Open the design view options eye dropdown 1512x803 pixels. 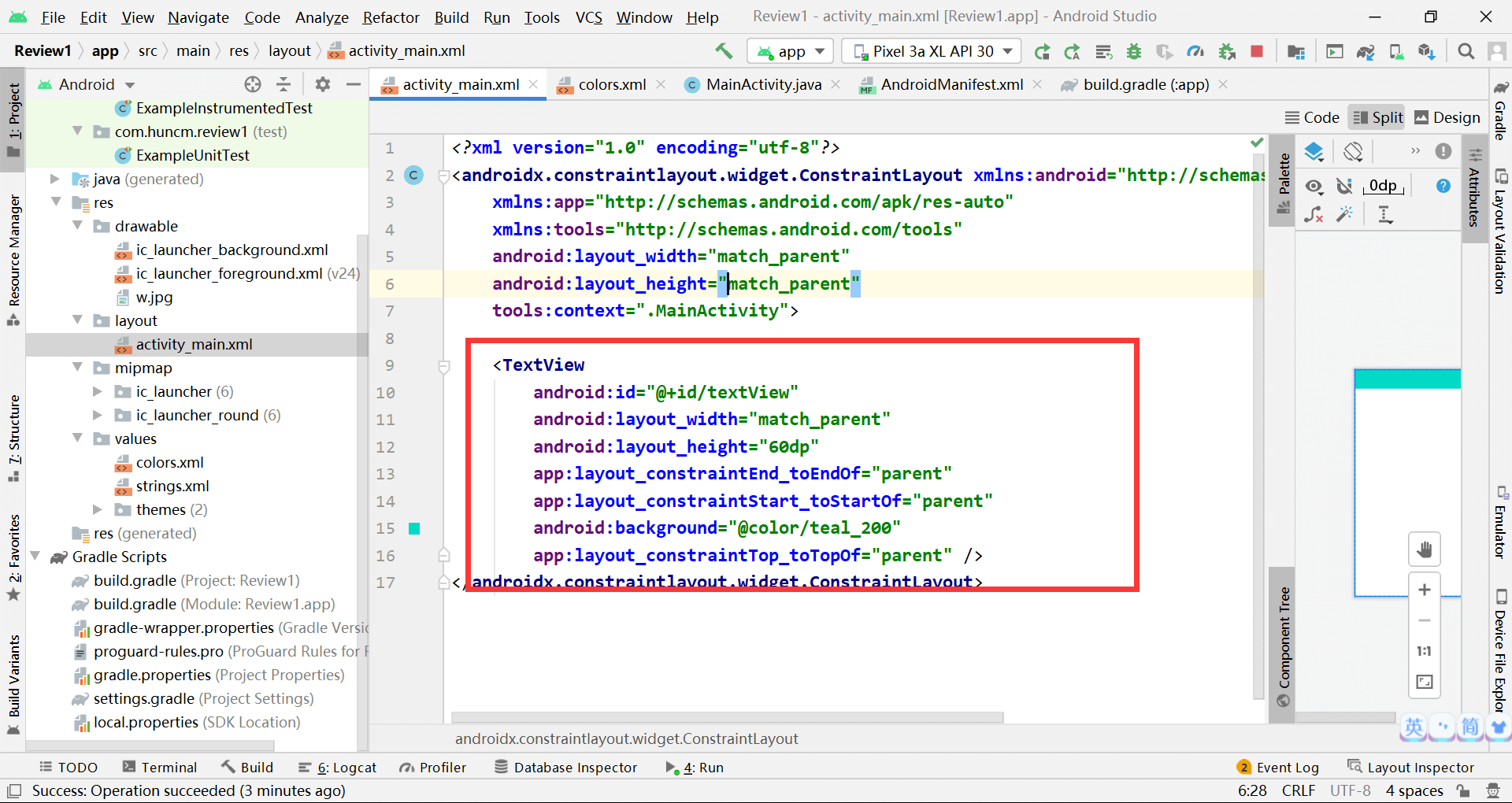coord(1314,186)
